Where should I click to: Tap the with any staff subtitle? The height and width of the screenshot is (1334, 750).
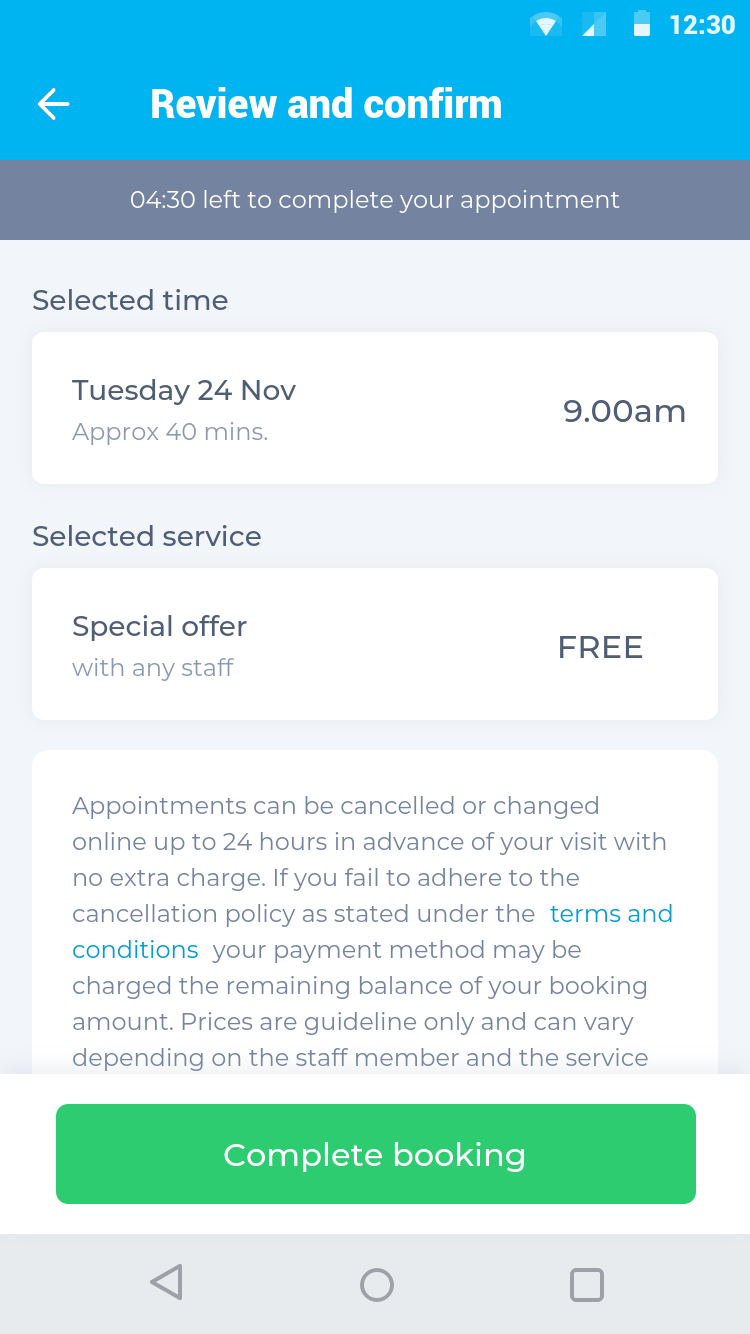click(152, 668)
